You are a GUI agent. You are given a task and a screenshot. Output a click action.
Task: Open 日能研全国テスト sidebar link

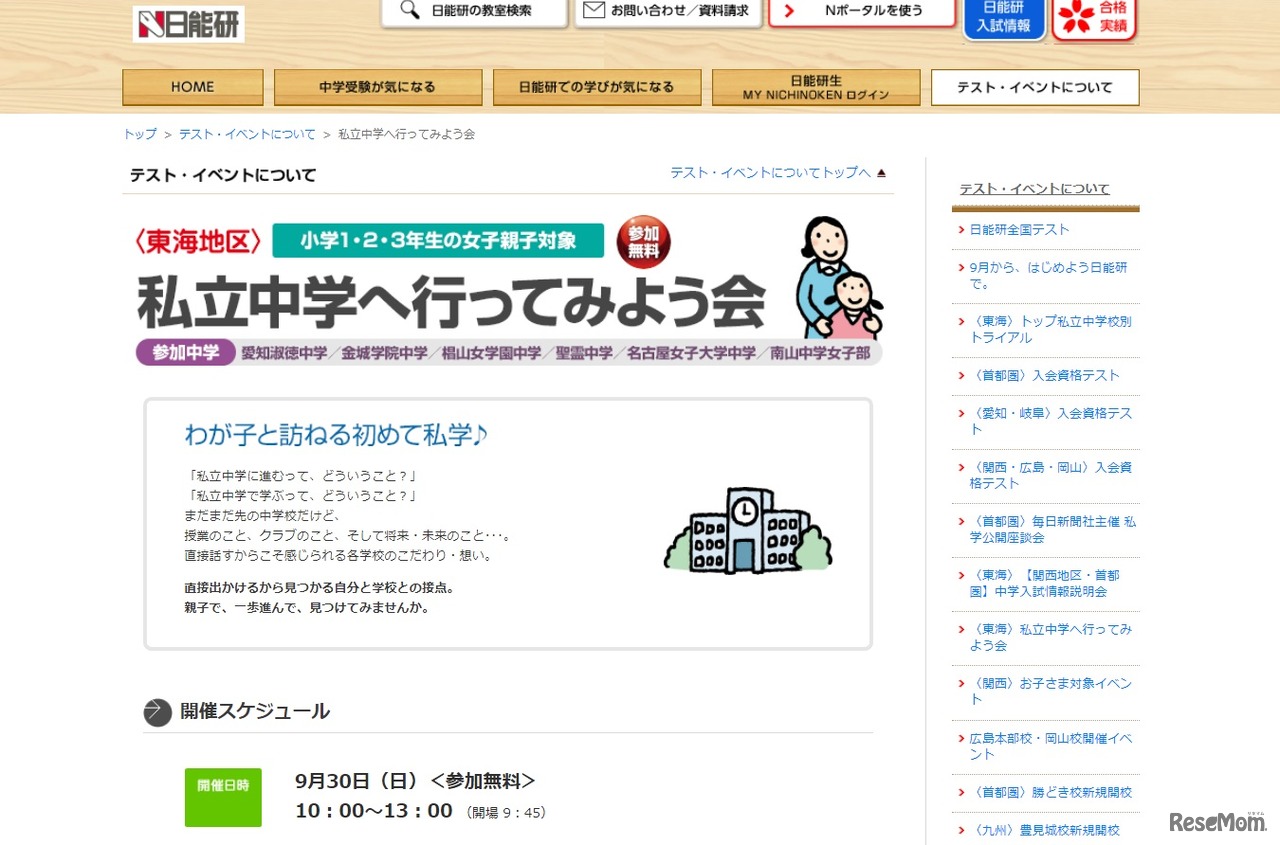(x=1019, y=230)
